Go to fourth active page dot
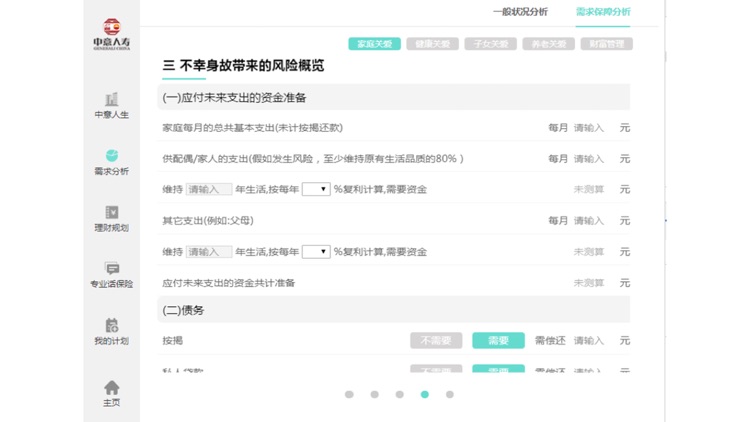This screenshot has height=422, width=750. tap(425, 394)
